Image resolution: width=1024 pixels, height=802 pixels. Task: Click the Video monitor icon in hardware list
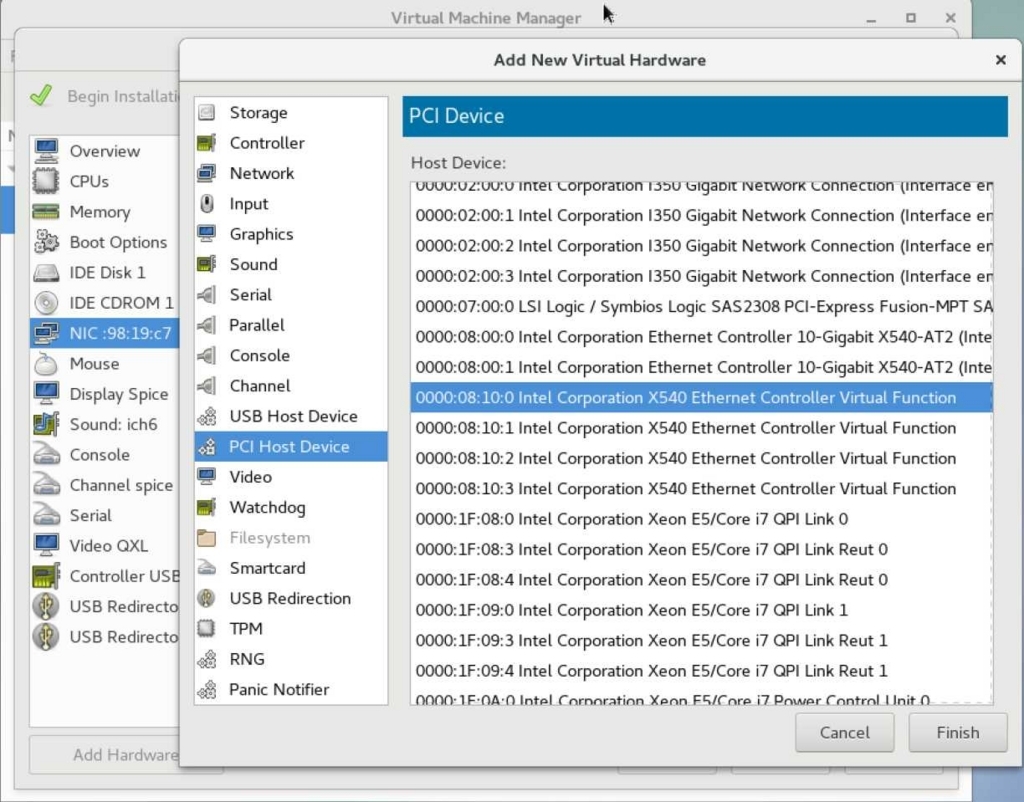point(207,477)
